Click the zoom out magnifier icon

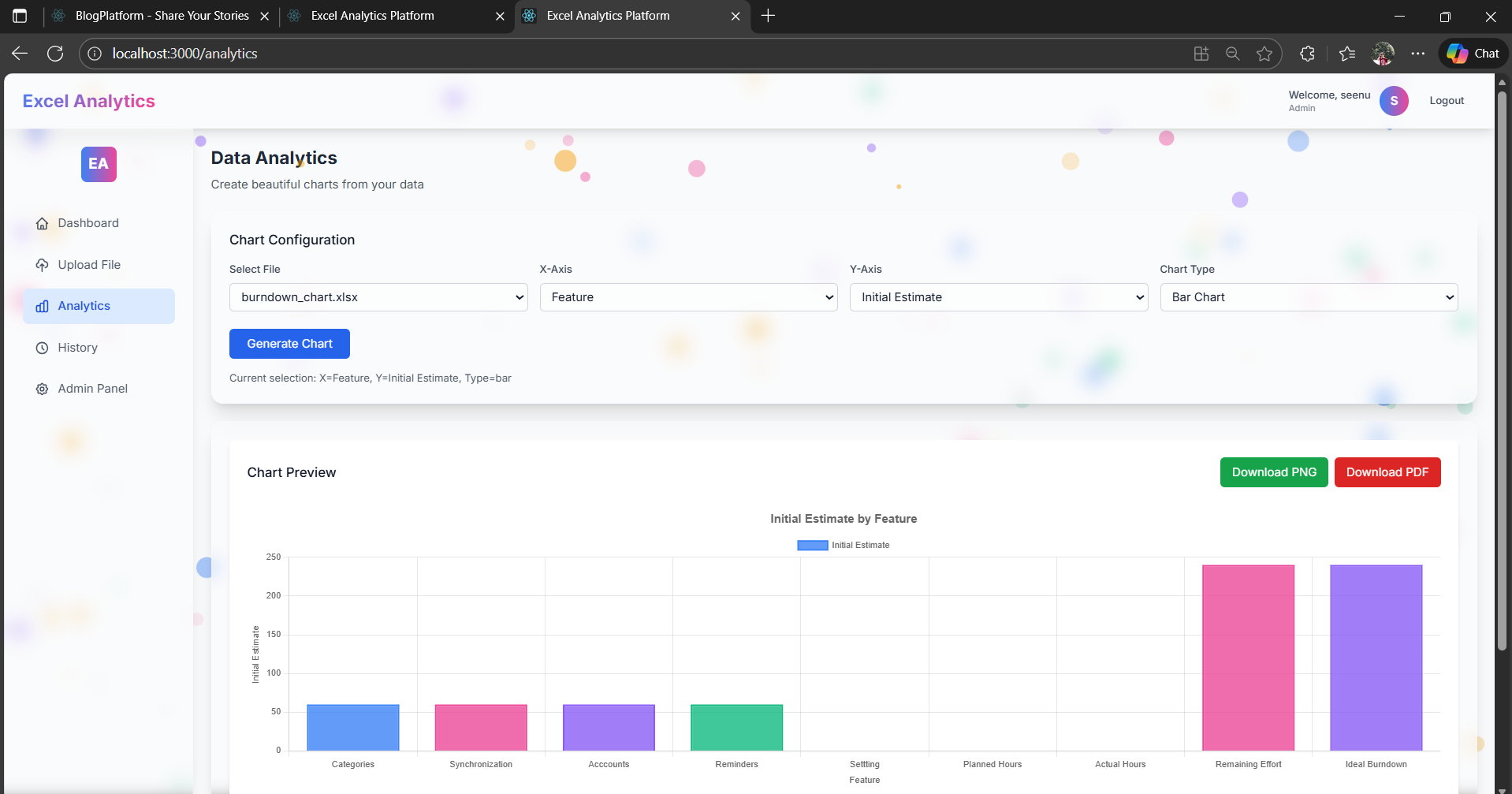point(1233,54)
